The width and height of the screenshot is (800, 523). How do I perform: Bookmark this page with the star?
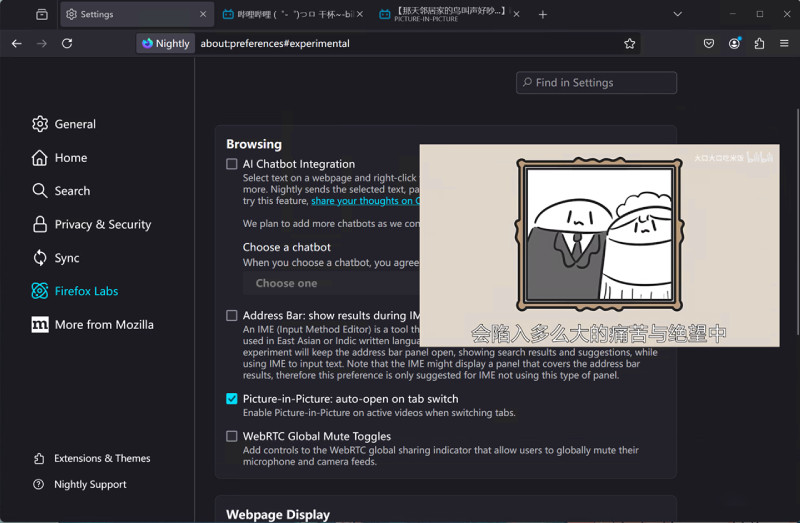point(629,43)
